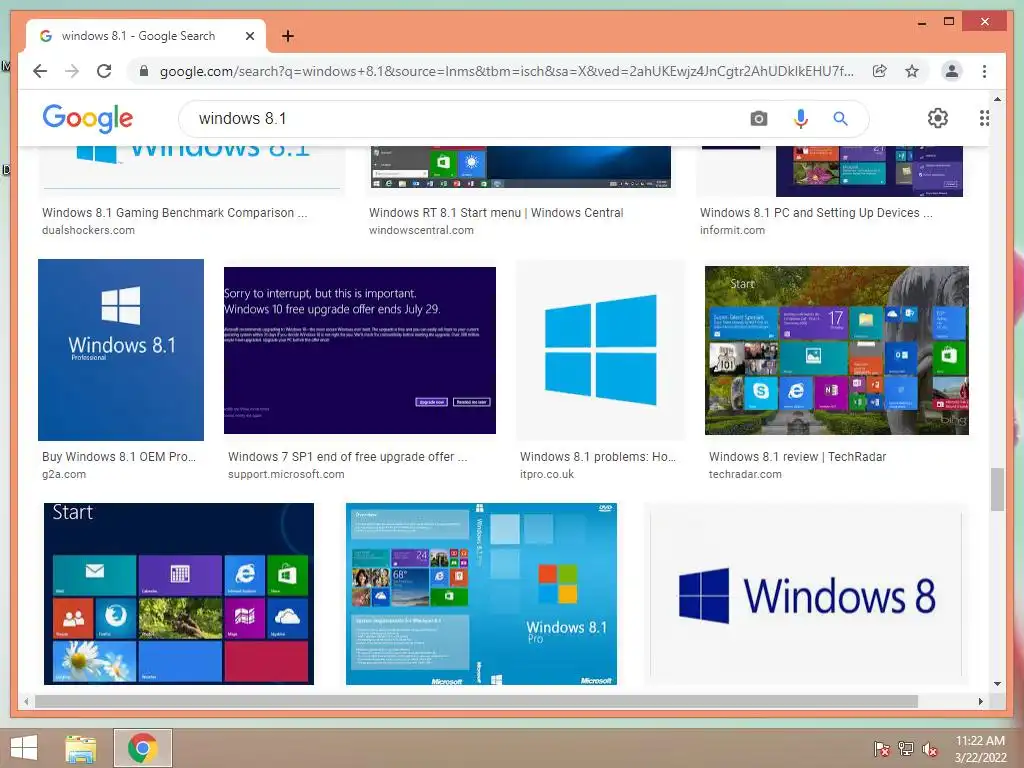Select the Windows 8.1 Professional blue thumbnail
Image resolution: width=1024 pixels, height=768 pixels.
coord(121,350)
